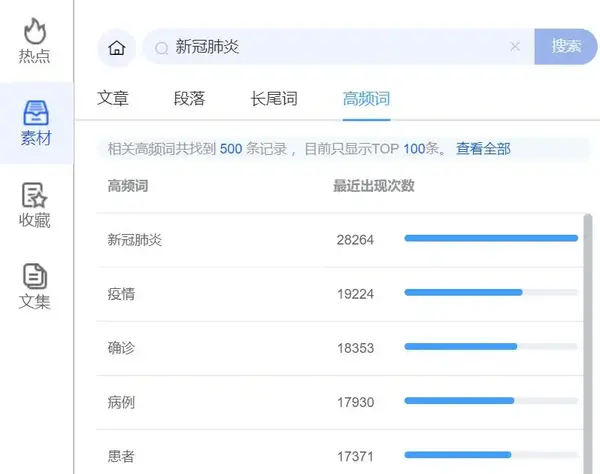
Task: Open the 查看全部 link
Action: [483, 149]
